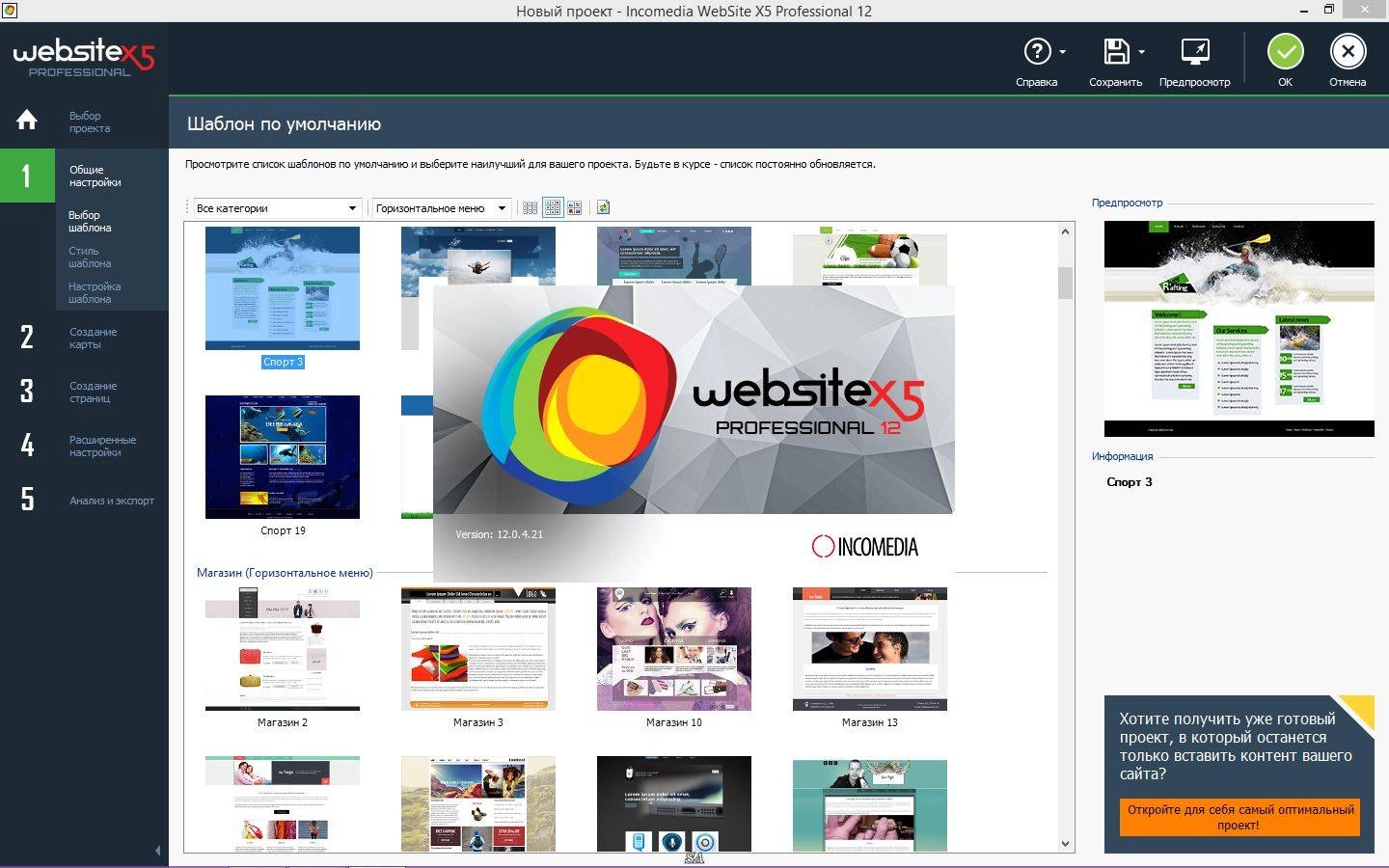Select the dark bottom-row template thumbnail
Image resolution: width=1389 pixels, height=868 pixels.
point(674,803)
